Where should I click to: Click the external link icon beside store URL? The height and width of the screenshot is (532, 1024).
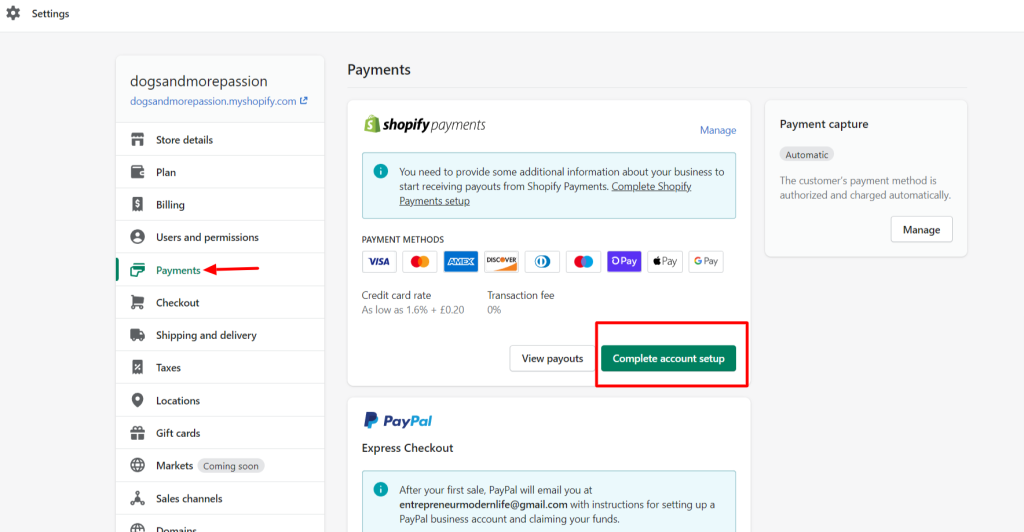click(x=304, y=101)
